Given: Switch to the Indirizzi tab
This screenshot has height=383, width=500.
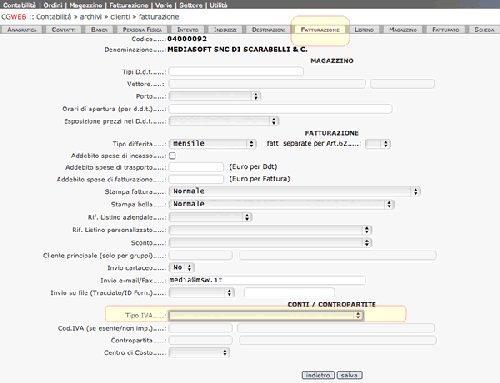Looking at the screenshot, I should coord(225,30).
